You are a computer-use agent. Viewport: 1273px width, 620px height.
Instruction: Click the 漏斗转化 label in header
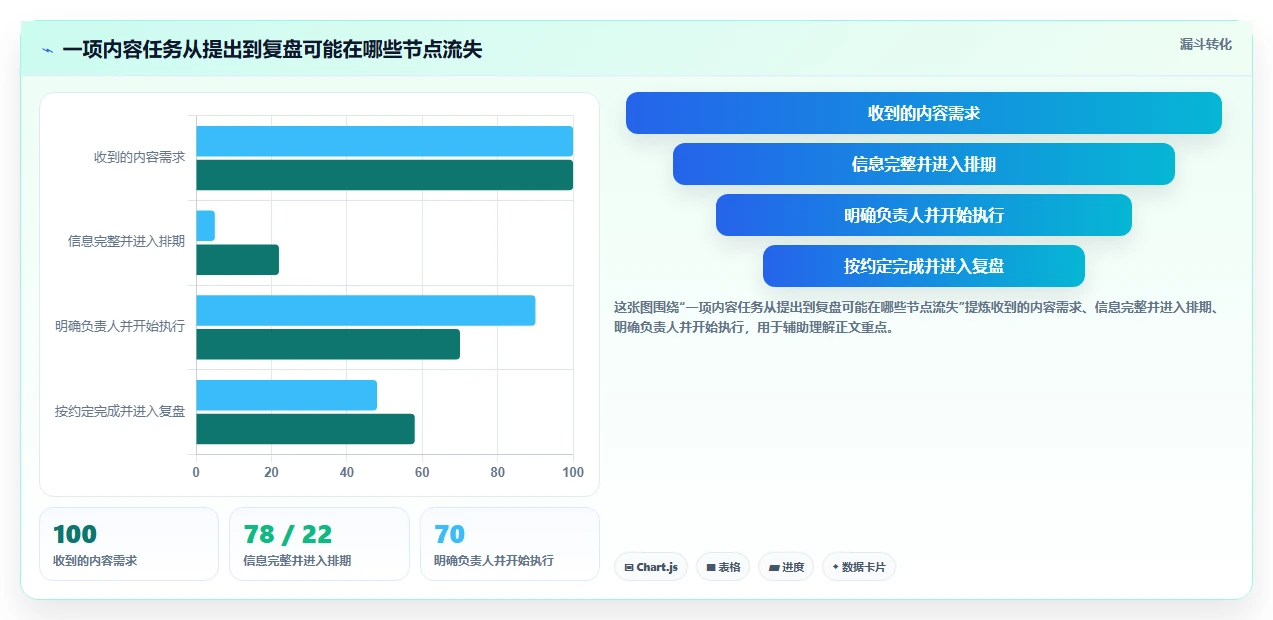[1205, 45]
